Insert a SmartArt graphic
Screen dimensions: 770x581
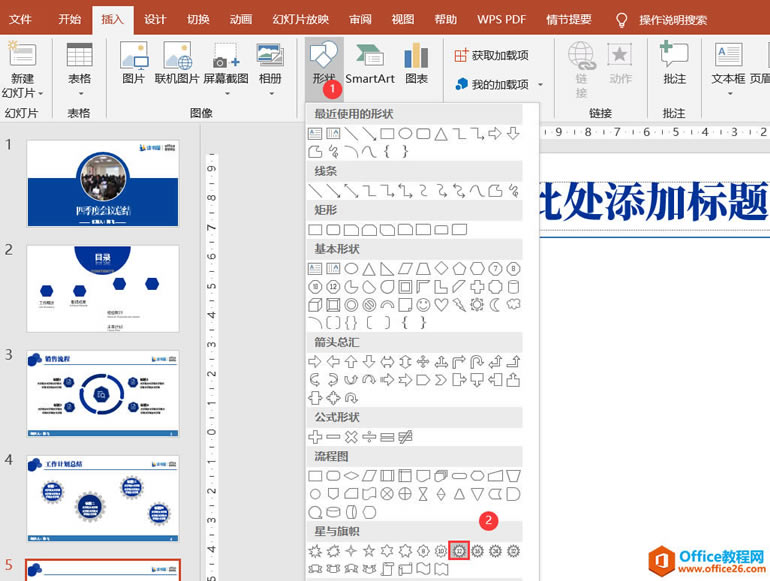click(x=370, y=63)
